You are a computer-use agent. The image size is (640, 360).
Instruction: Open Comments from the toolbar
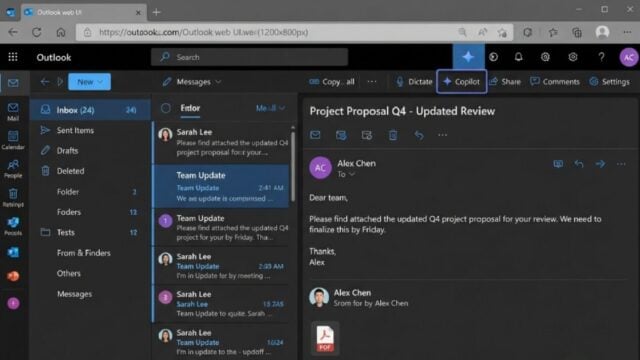[555, 82]
